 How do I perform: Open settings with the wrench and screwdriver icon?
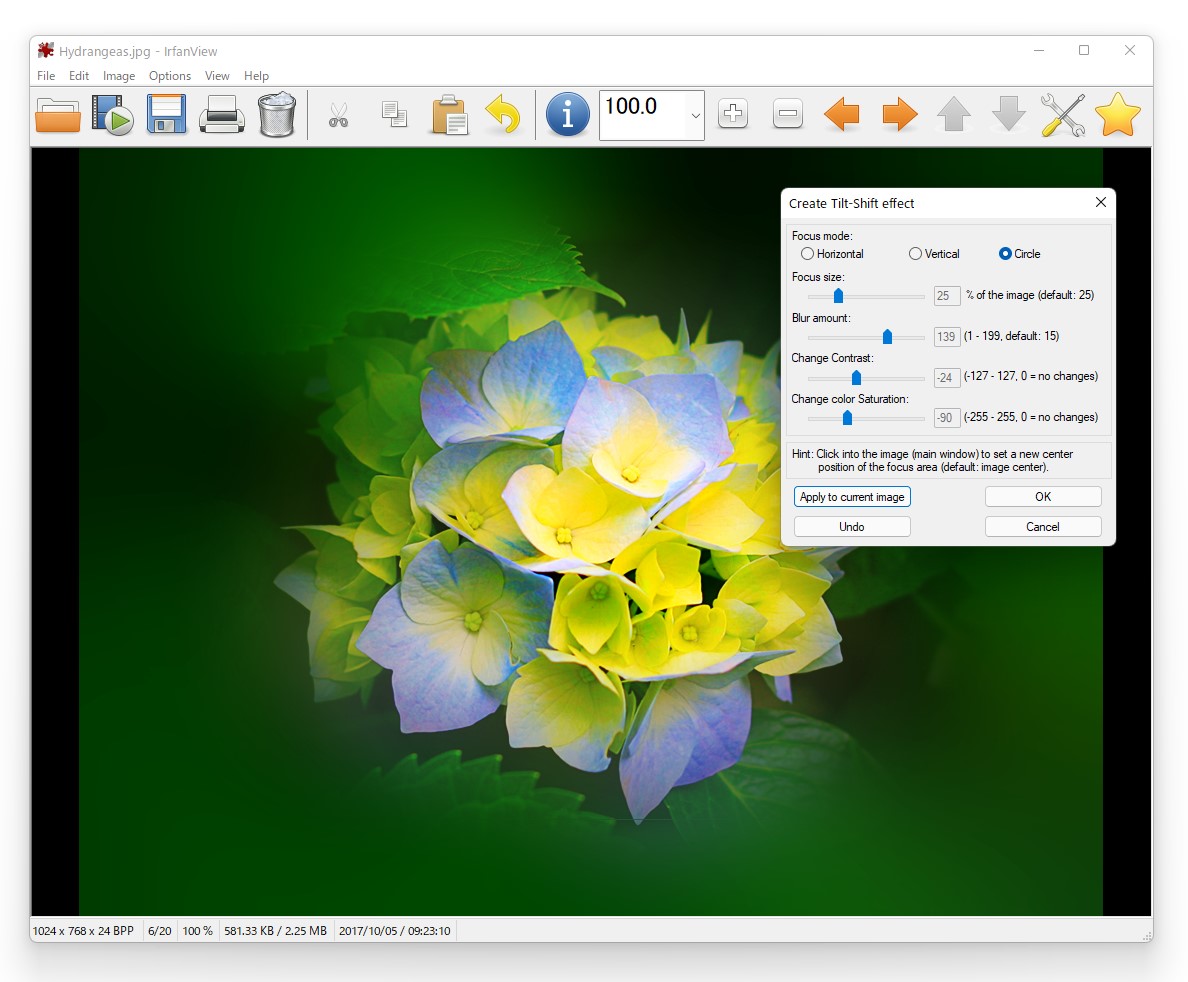tap(1063, 115)
